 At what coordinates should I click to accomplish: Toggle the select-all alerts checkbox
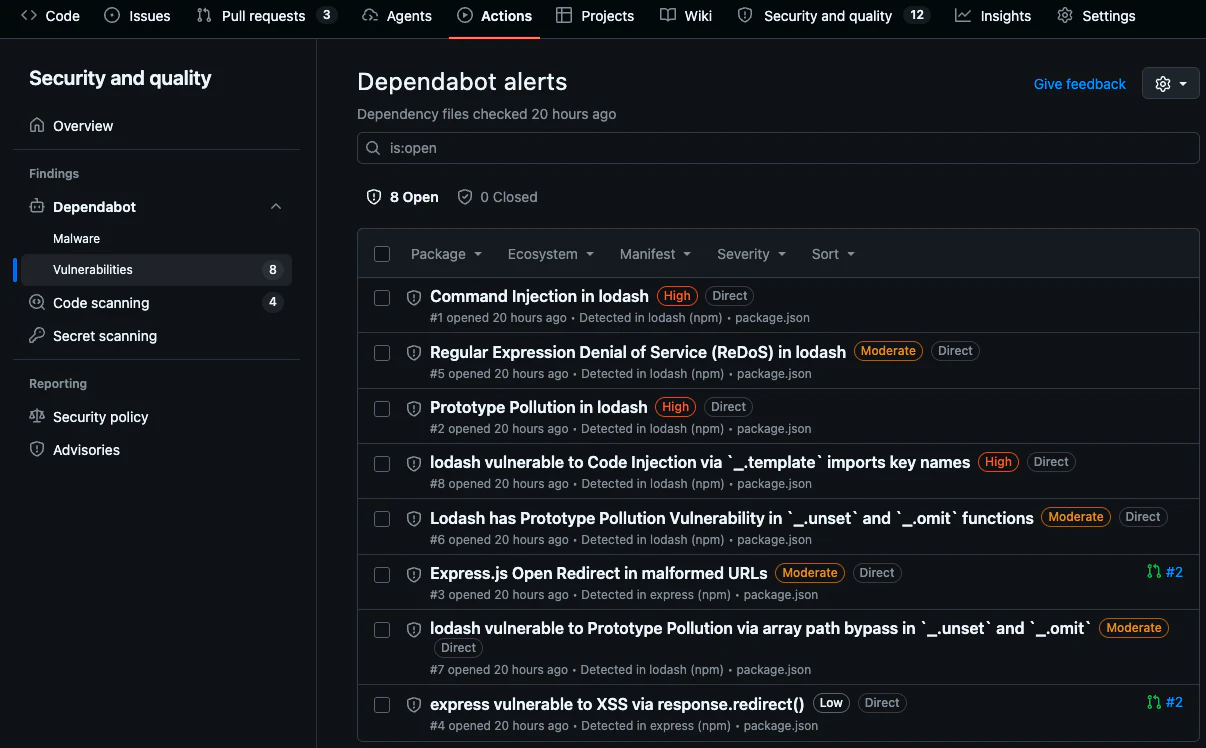[x=382, y=254]
